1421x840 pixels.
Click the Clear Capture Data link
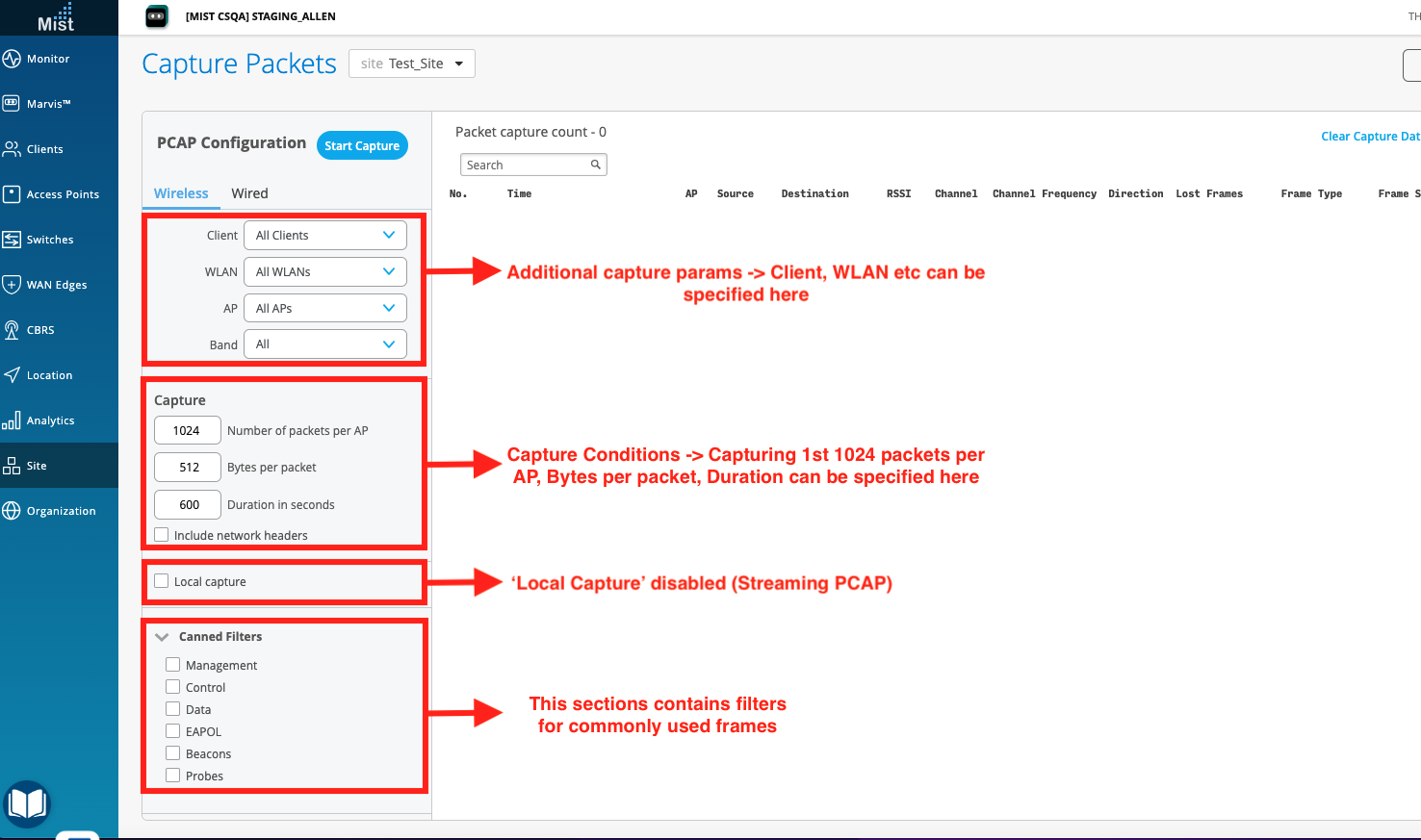(x=1369, y=137)
